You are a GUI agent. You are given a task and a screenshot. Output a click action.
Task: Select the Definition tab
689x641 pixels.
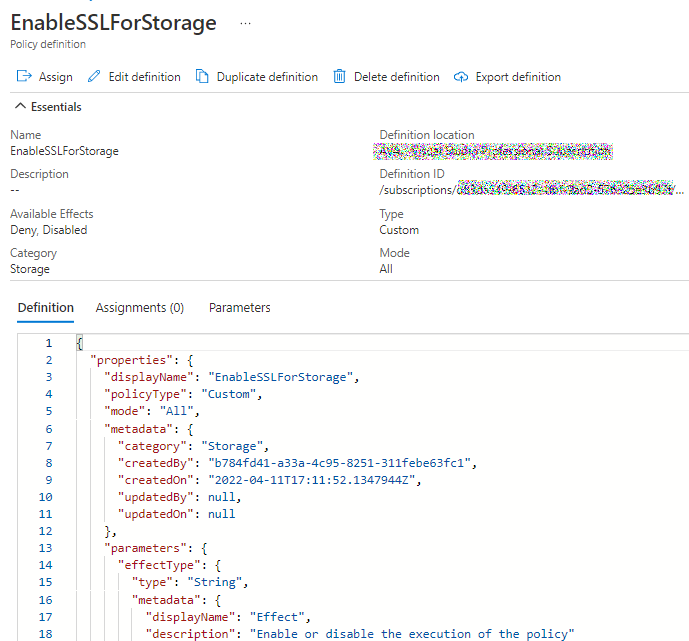click(46, 308)
